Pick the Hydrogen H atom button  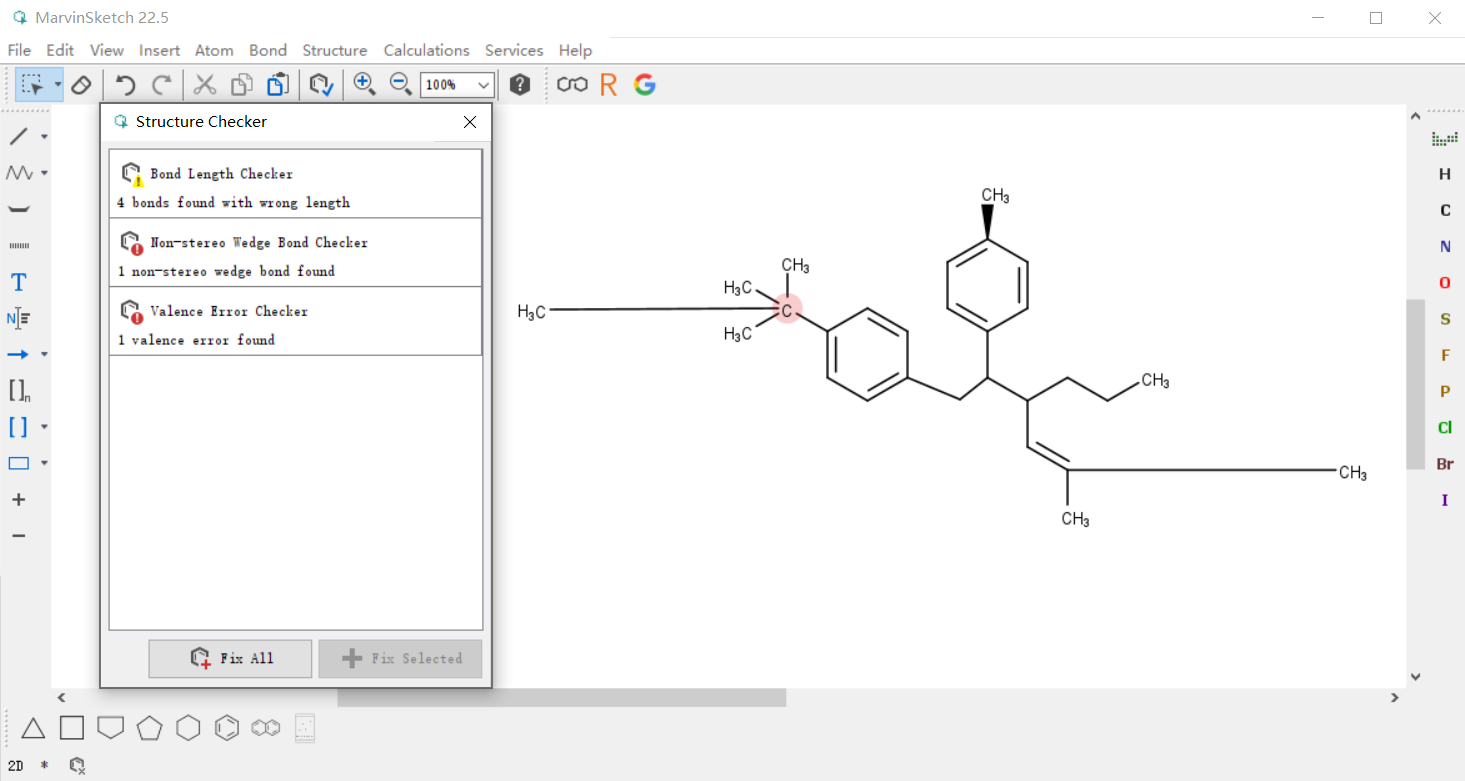(x=1445, y=174)
